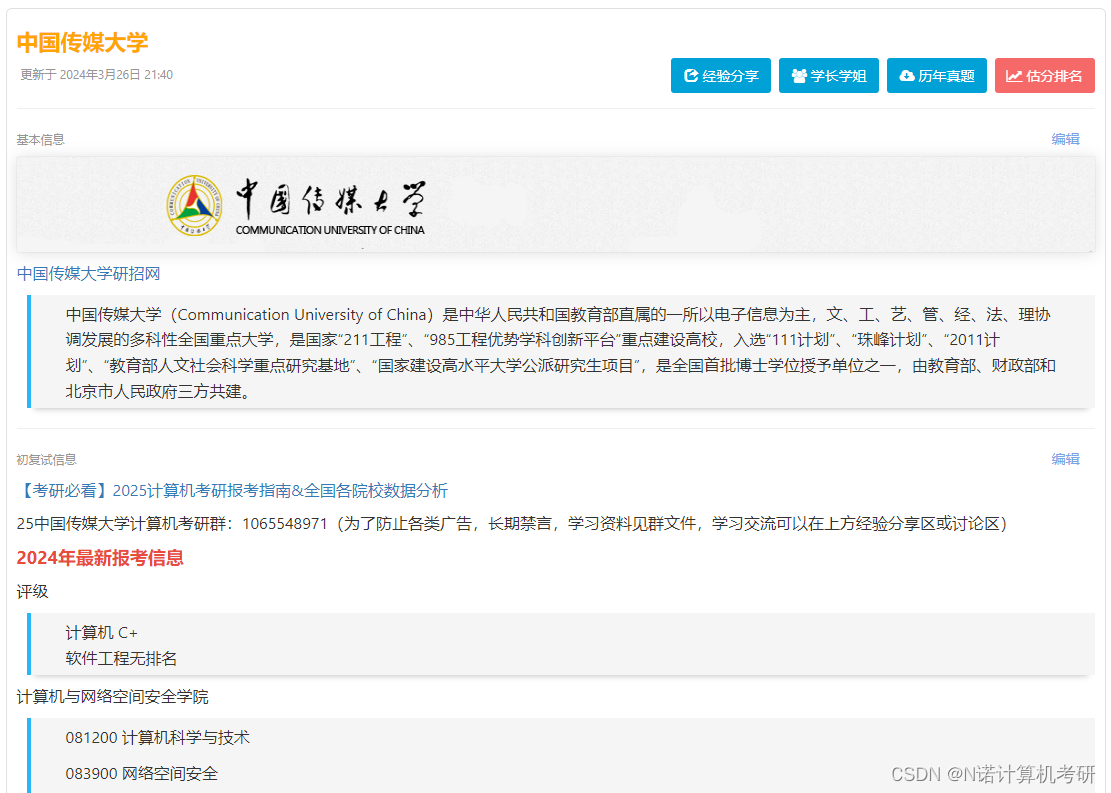The height and width of the screenshot is (793, 1111).
Task: Open 2025计算机考研报考指南 data analysis link
Action: (x=232, y=490)
